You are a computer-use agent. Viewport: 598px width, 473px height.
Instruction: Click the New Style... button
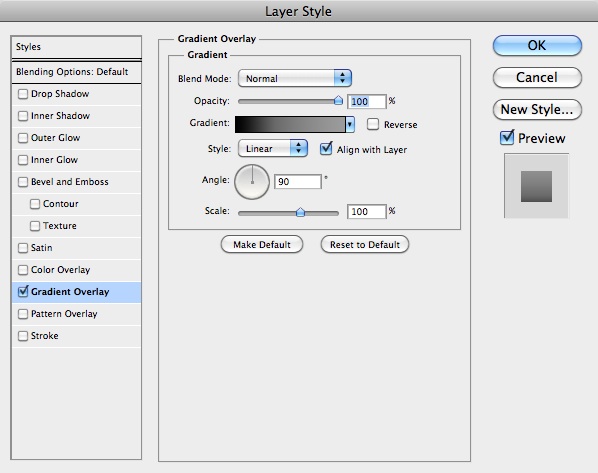tap(537, 109)
